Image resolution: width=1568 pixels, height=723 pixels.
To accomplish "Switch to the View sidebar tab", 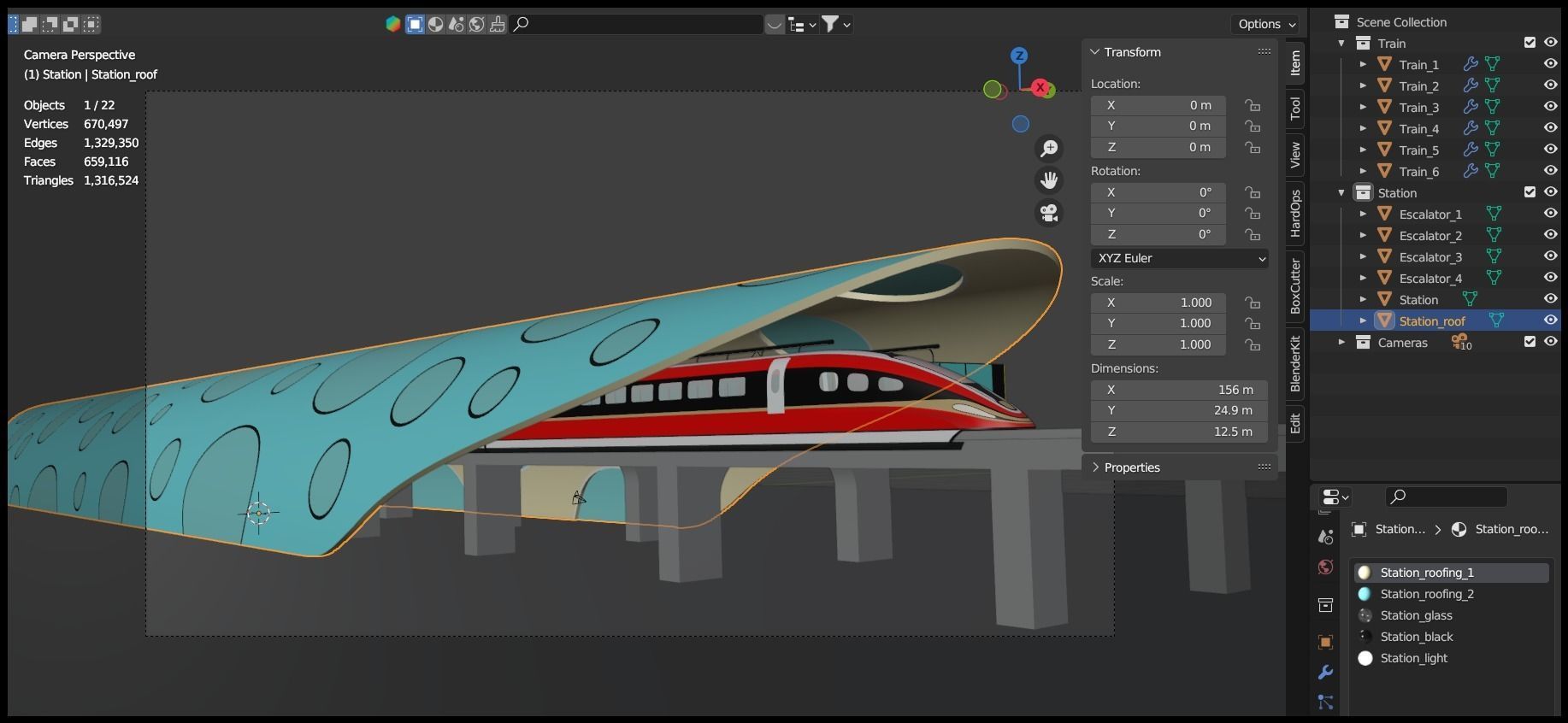I will (1295, 154).
